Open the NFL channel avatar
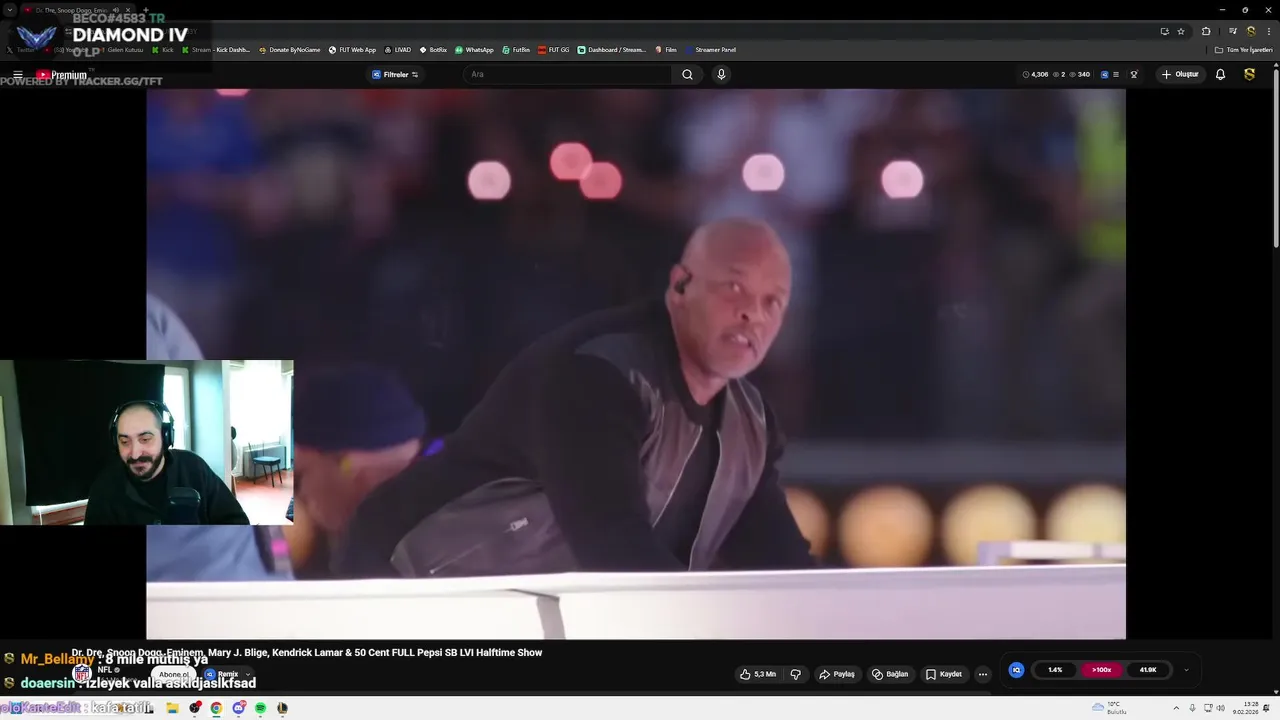Viewport: 1280px width, 720px height. pyautogui.click(x=82, y=673)
